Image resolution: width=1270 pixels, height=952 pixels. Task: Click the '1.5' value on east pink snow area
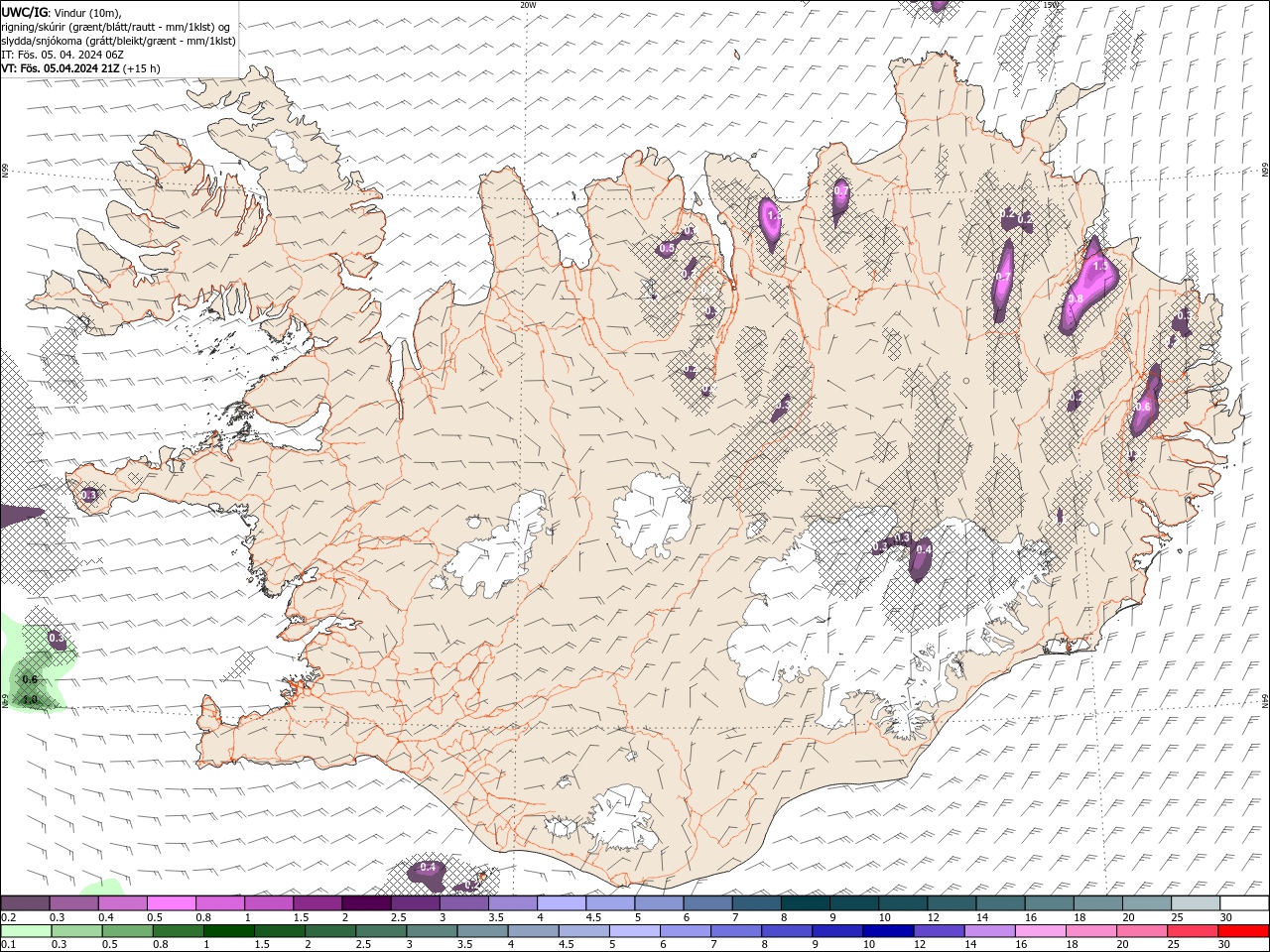[x=1099, y=267]
